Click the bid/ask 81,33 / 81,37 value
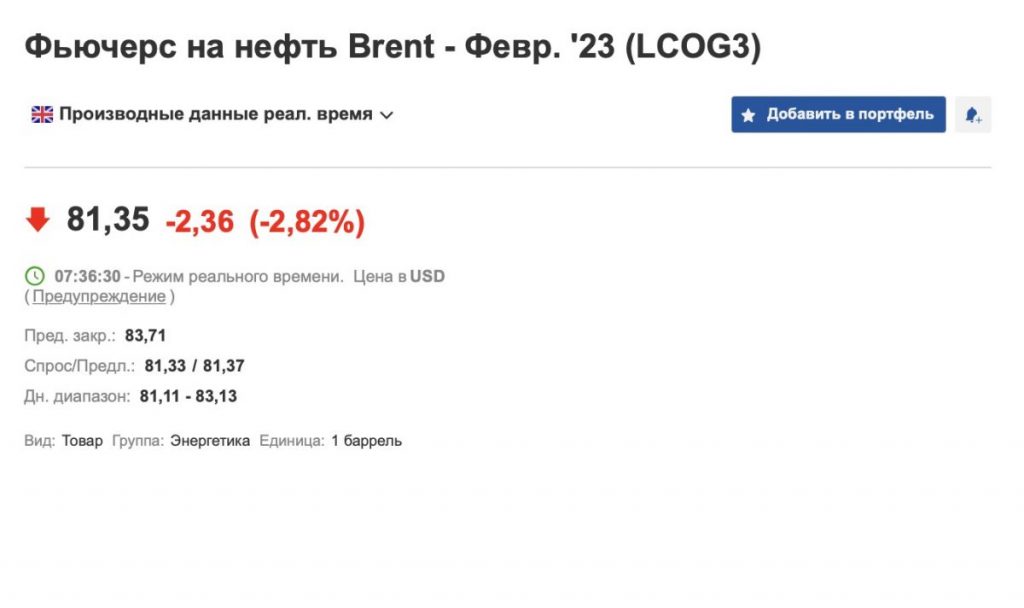 pos(195,366)
